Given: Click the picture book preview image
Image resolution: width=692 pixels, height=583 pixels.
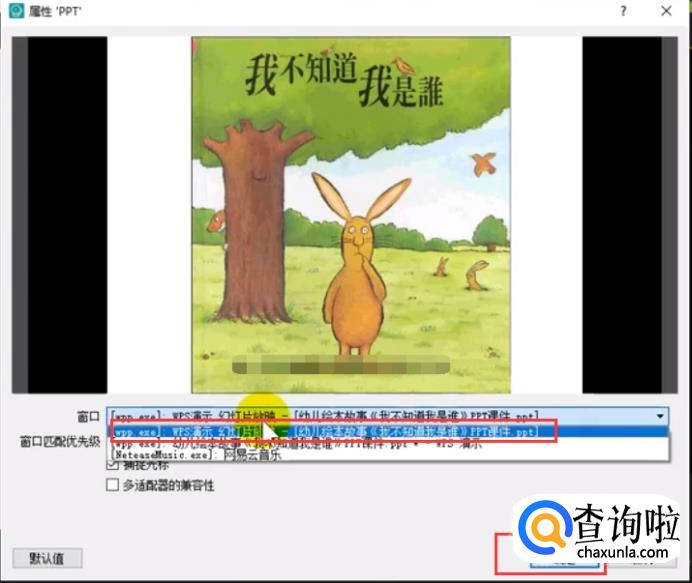Looking at the screenshot, I should click(x=350, y=214).
